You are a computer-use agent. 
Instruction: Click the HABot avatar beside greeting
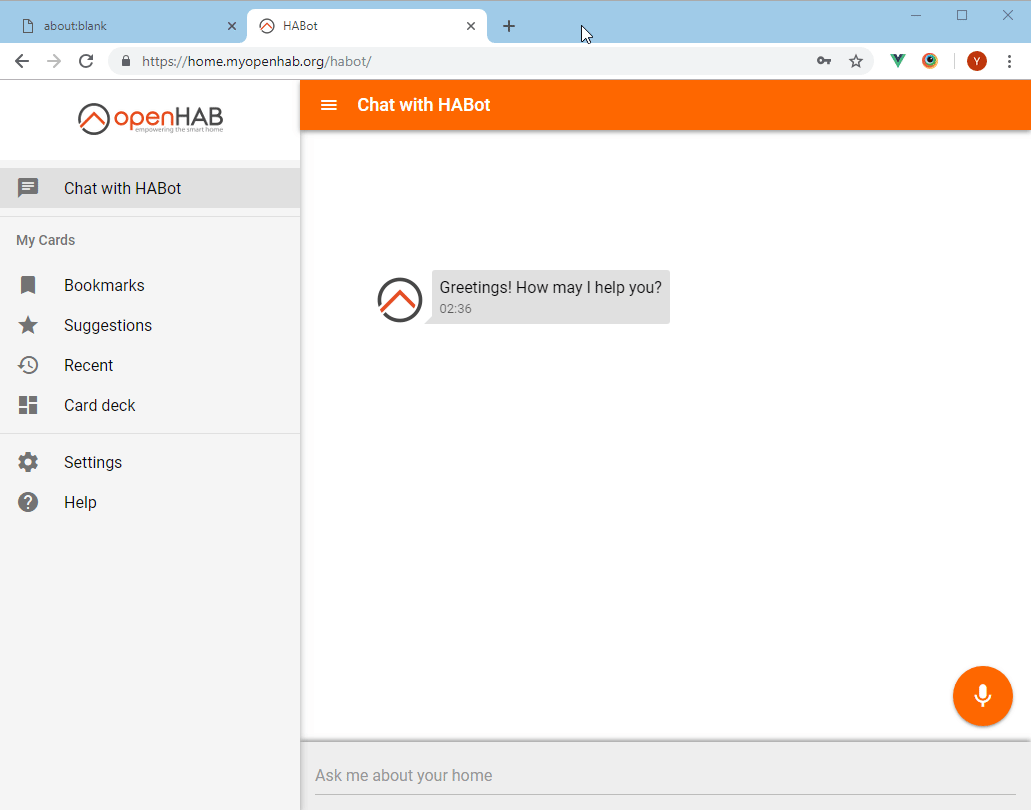tap(399, 299)
